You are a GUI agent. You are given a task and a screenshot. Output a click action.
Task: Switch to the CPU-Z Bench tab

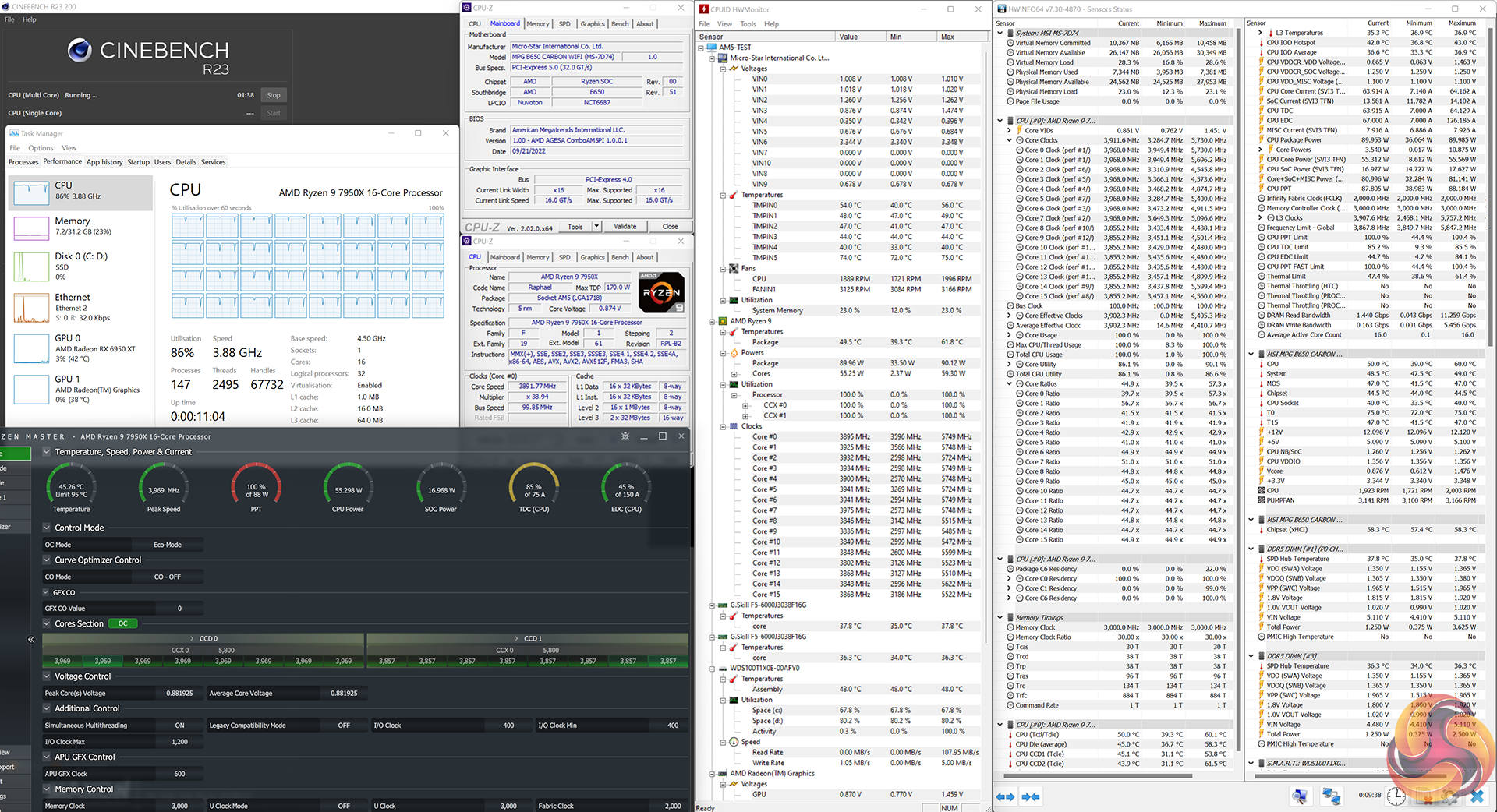[620, 24]
